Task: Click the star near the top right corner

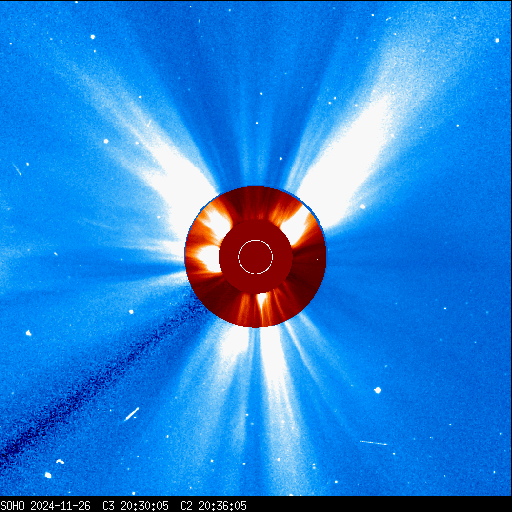Action: (x=497, y=40)
